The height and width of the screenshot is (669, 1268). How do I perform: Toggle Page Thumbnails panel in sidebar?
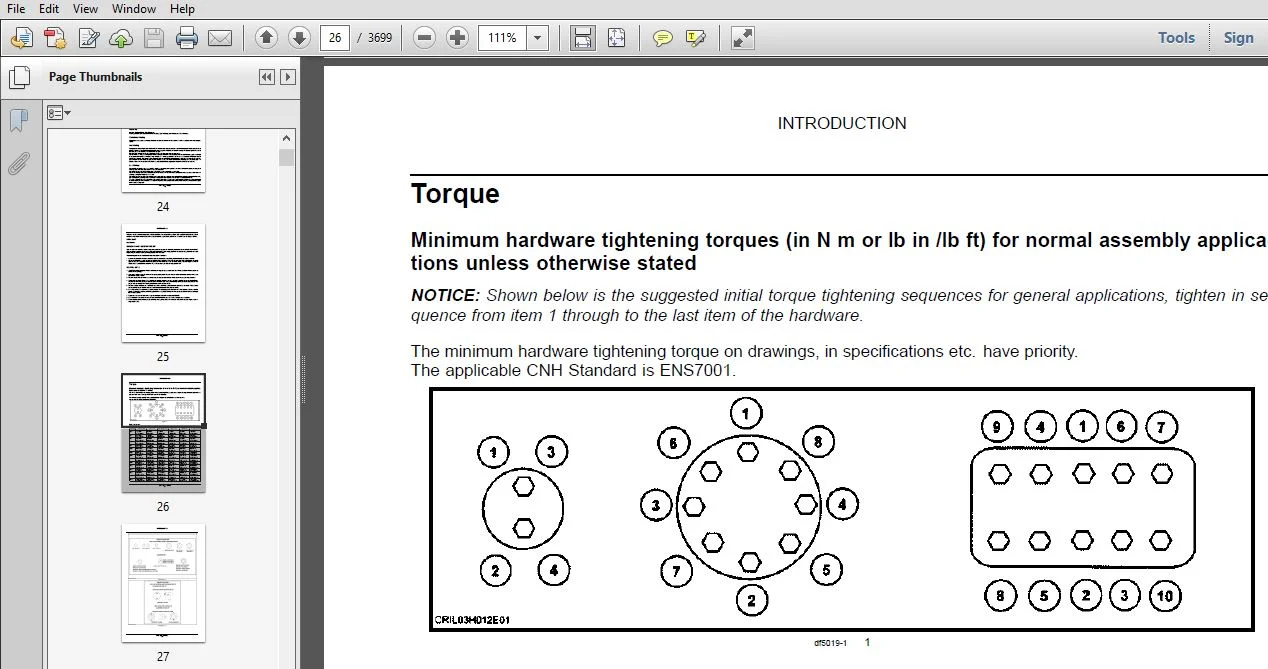coord(19,77)
